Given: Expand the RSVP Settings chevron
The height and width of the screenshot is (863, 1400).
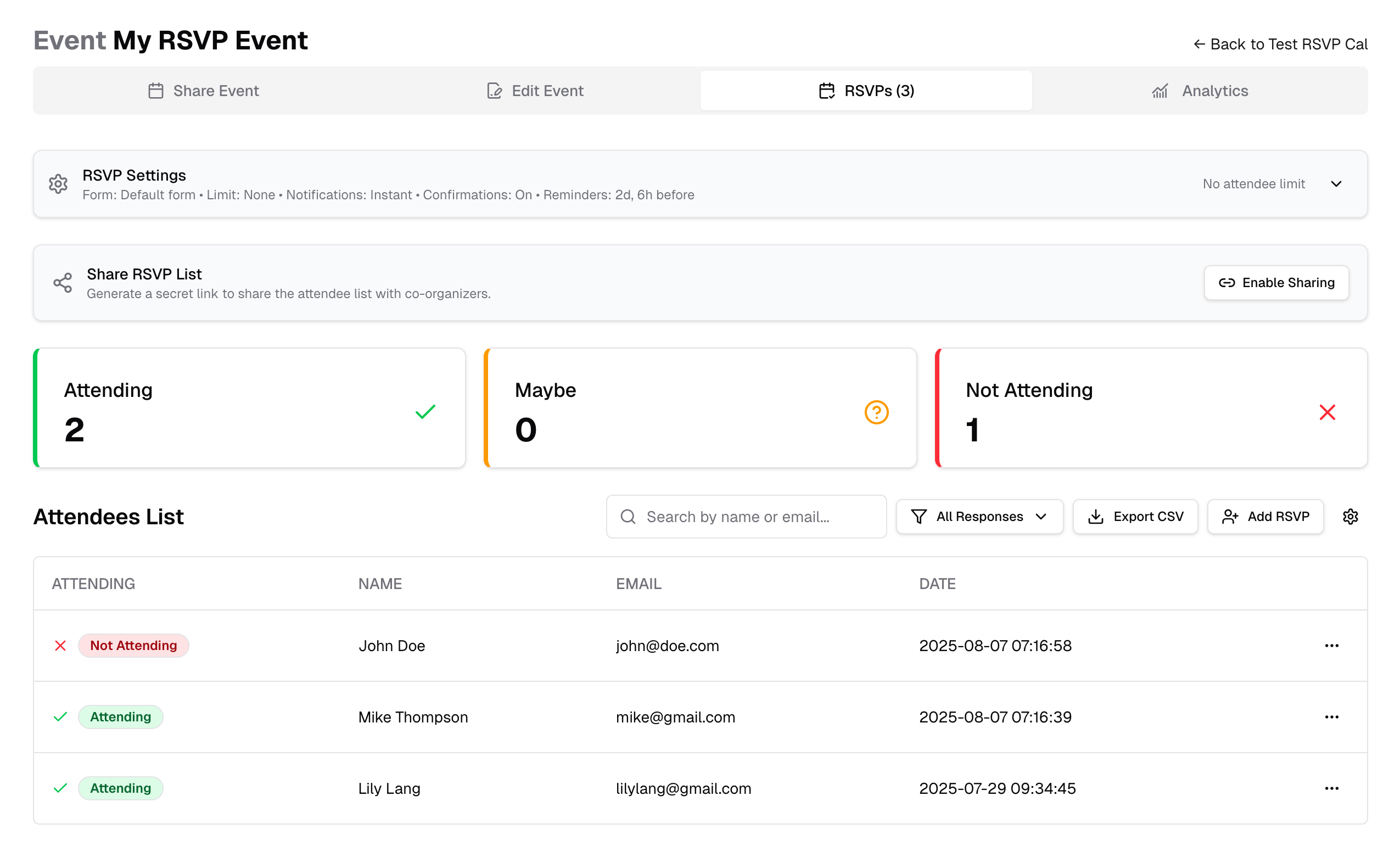Looking at the screenshot, I should tap(1336, 184).
